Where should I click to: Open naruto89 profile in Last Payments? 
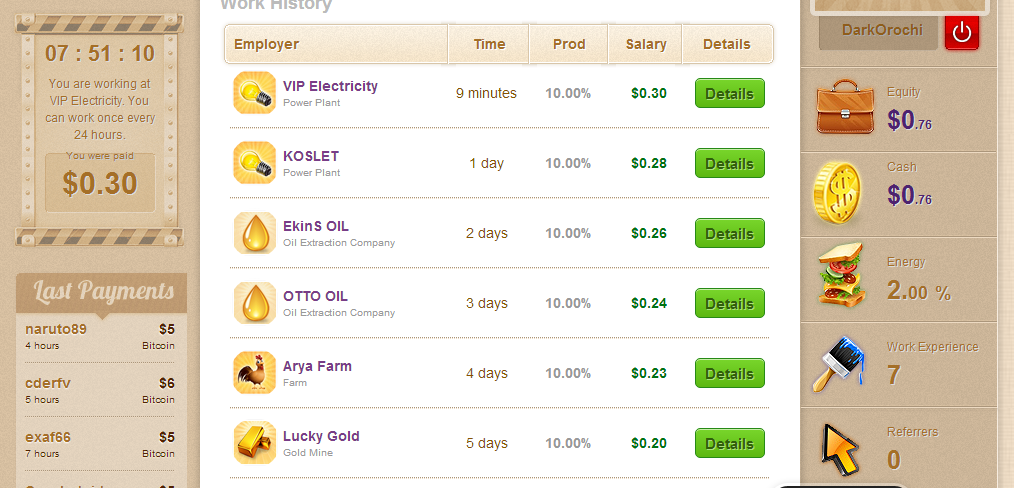point(56,328)
